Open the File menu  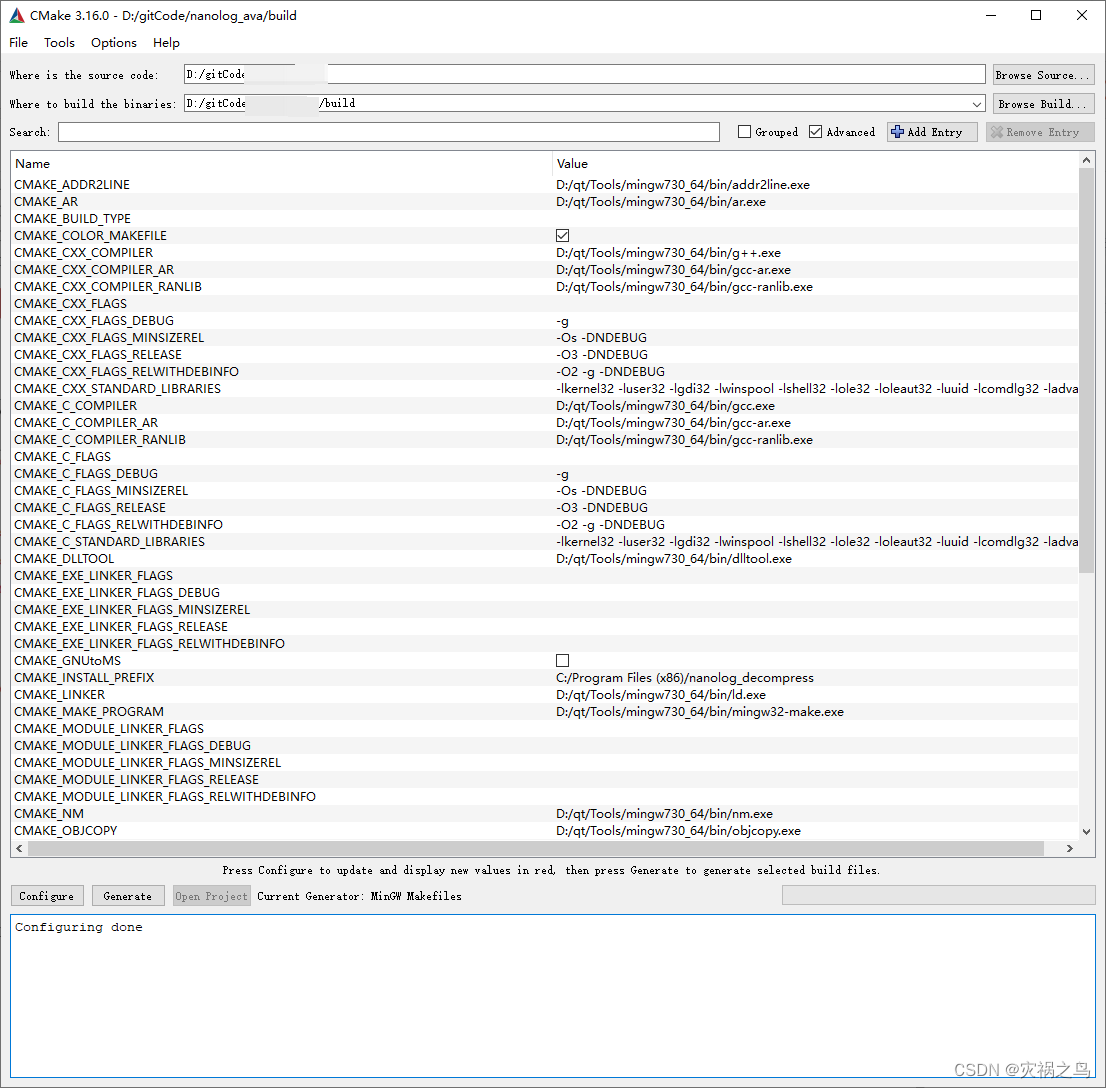point(18,42)
